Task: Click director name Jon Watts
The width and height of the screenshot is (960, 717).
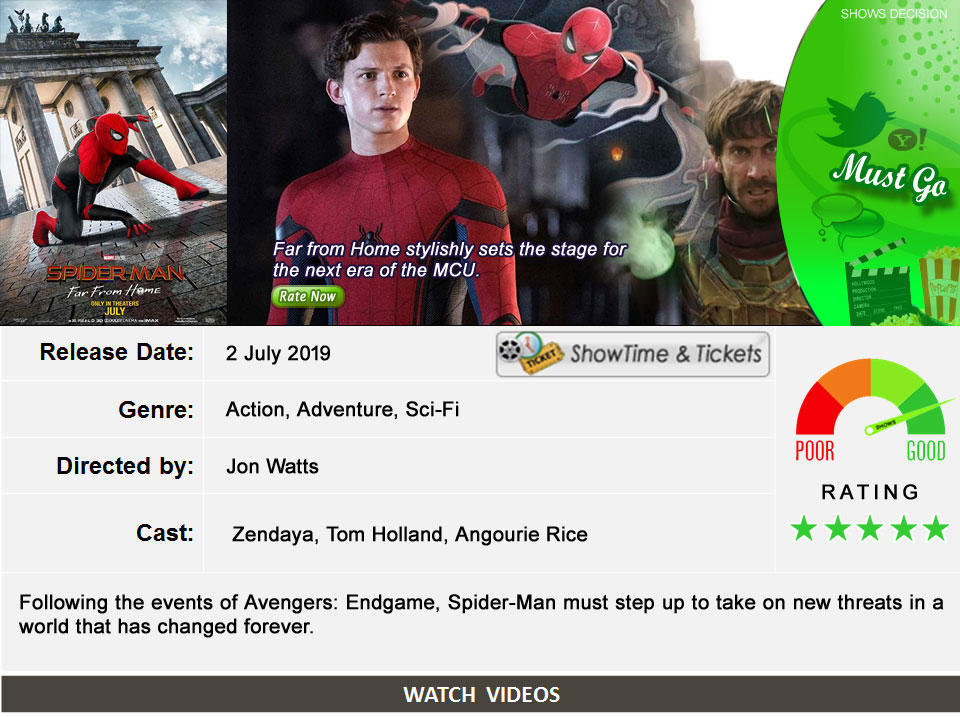Action: (x=272, y=467)
